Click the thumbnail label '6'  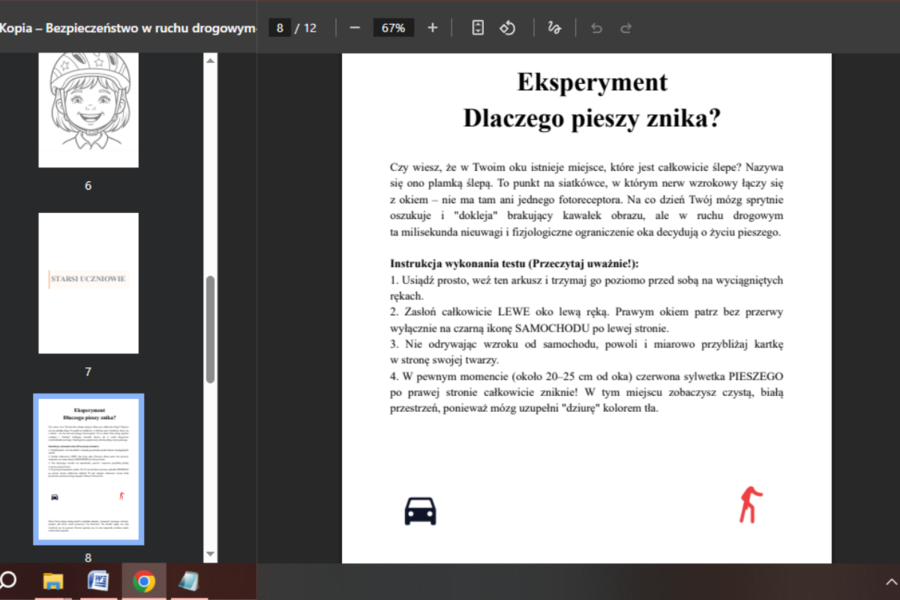coord(88,185)
